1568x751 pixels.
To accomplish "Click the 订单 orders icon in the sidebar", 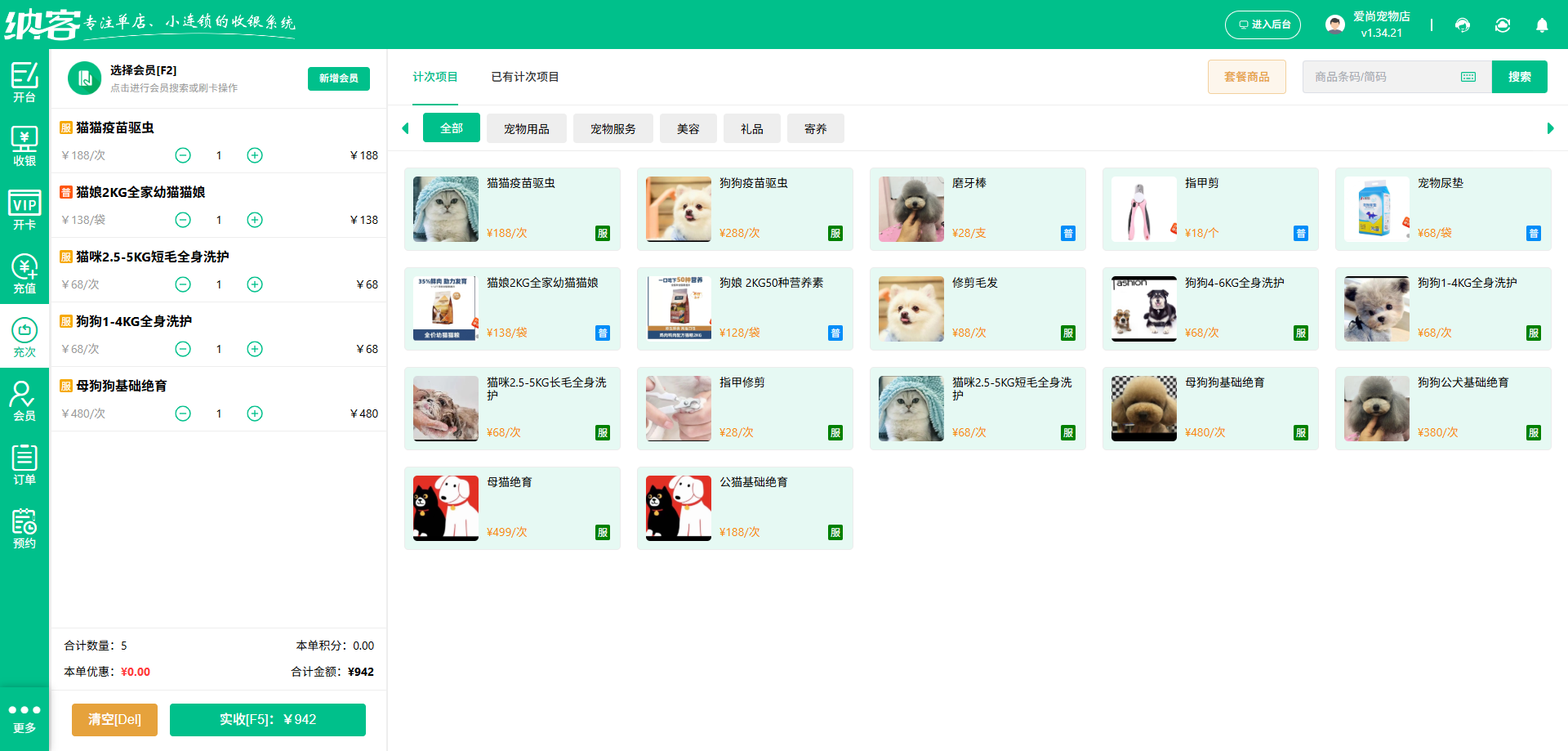I will [24, 463].
